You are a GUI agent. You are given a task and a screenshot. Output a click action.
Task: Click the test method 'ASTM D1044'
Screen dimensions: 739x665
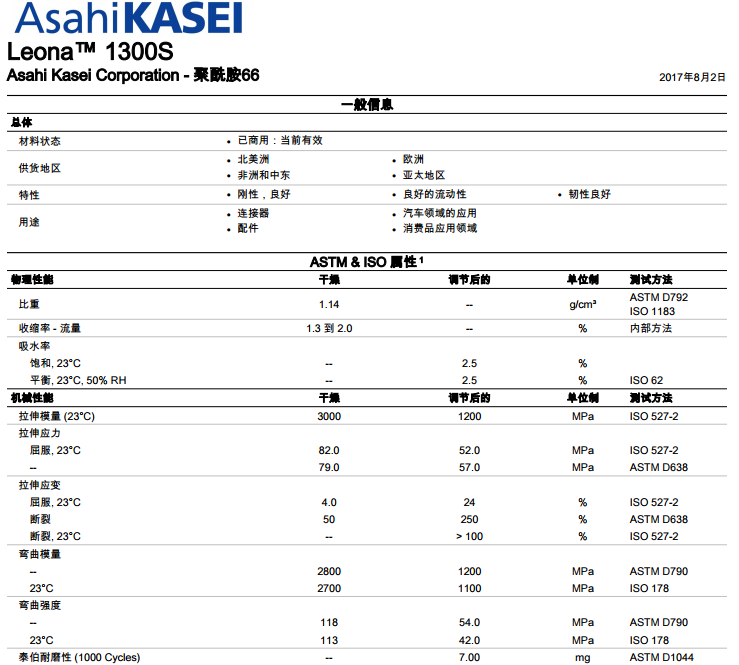(x=661, y=657)
